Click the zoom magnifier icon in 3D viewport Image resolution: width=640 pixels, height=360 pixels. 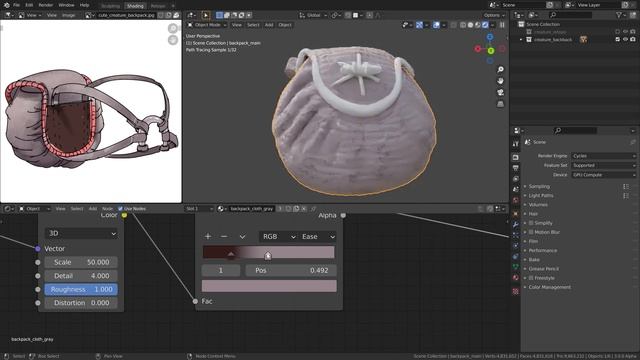click(x=500, y=69)
